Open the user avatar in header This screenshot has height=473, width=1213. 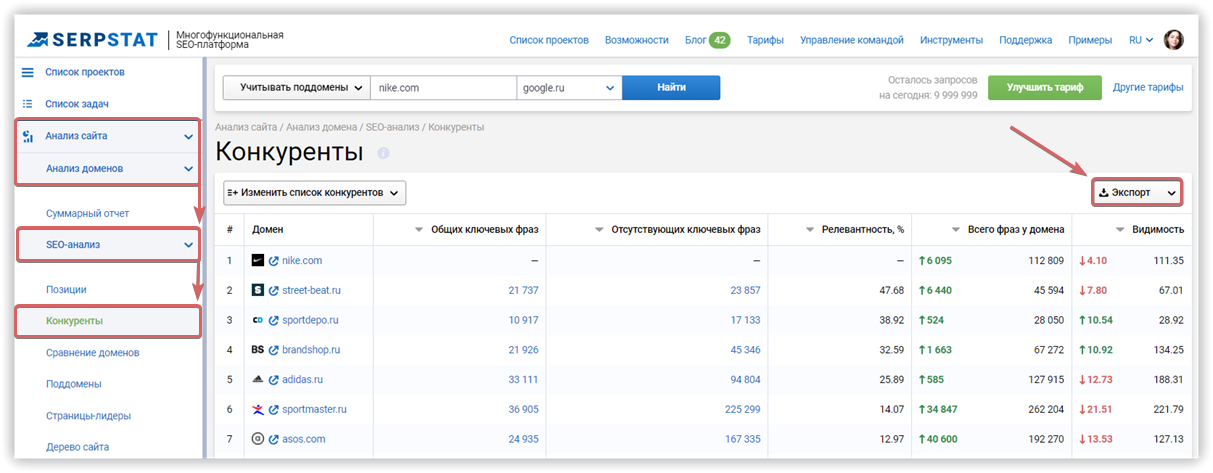[x=1175, y=40]
